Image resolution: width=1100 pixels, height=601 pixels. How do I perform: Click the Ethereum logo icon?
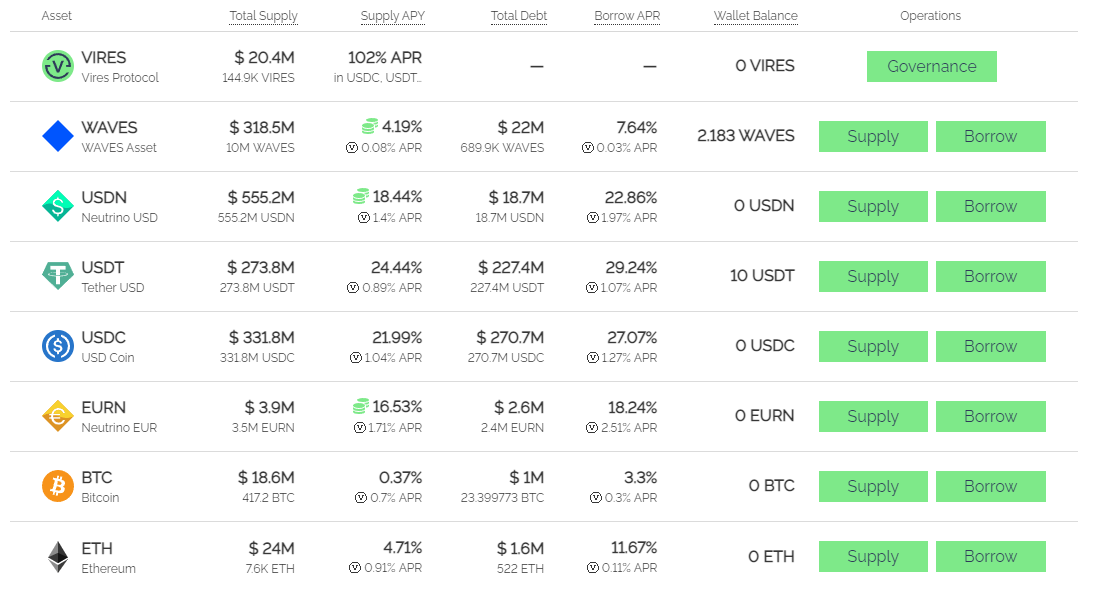pos(58,557)
